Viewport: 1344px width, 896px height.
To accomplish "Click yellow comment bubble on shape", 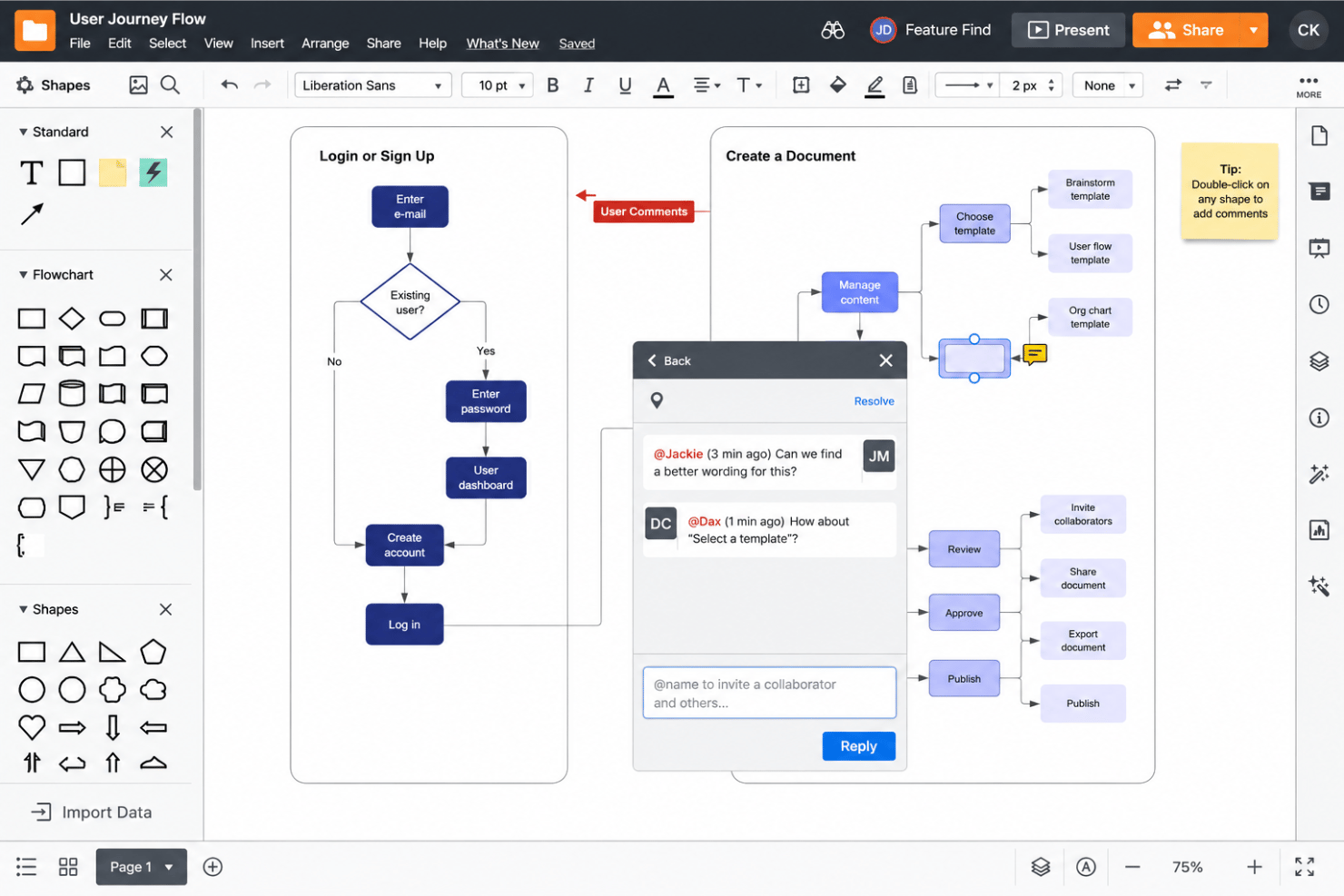I will (1035, 354).
